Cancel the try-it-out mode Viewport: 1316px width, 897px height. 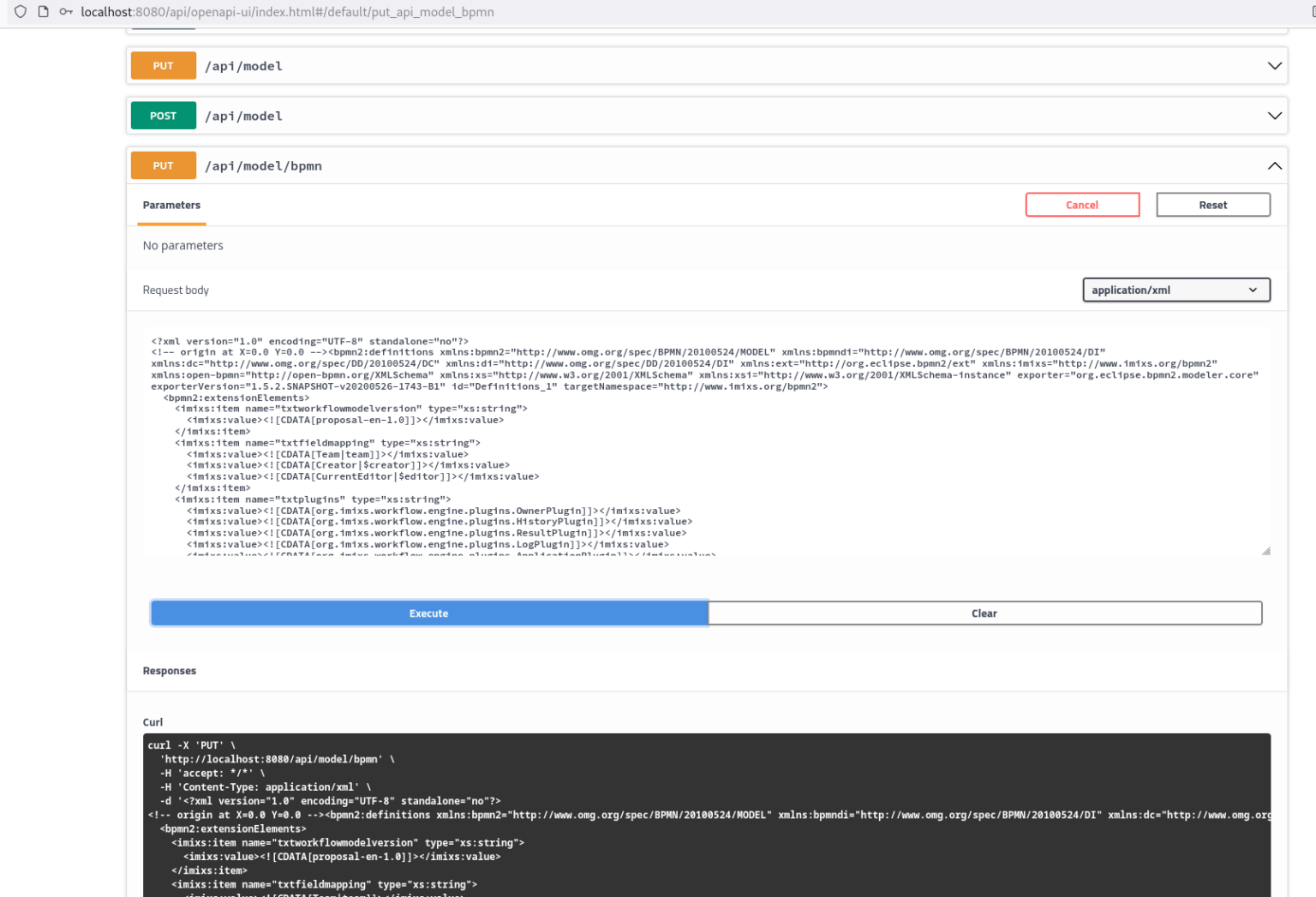tap(1082, 205)
